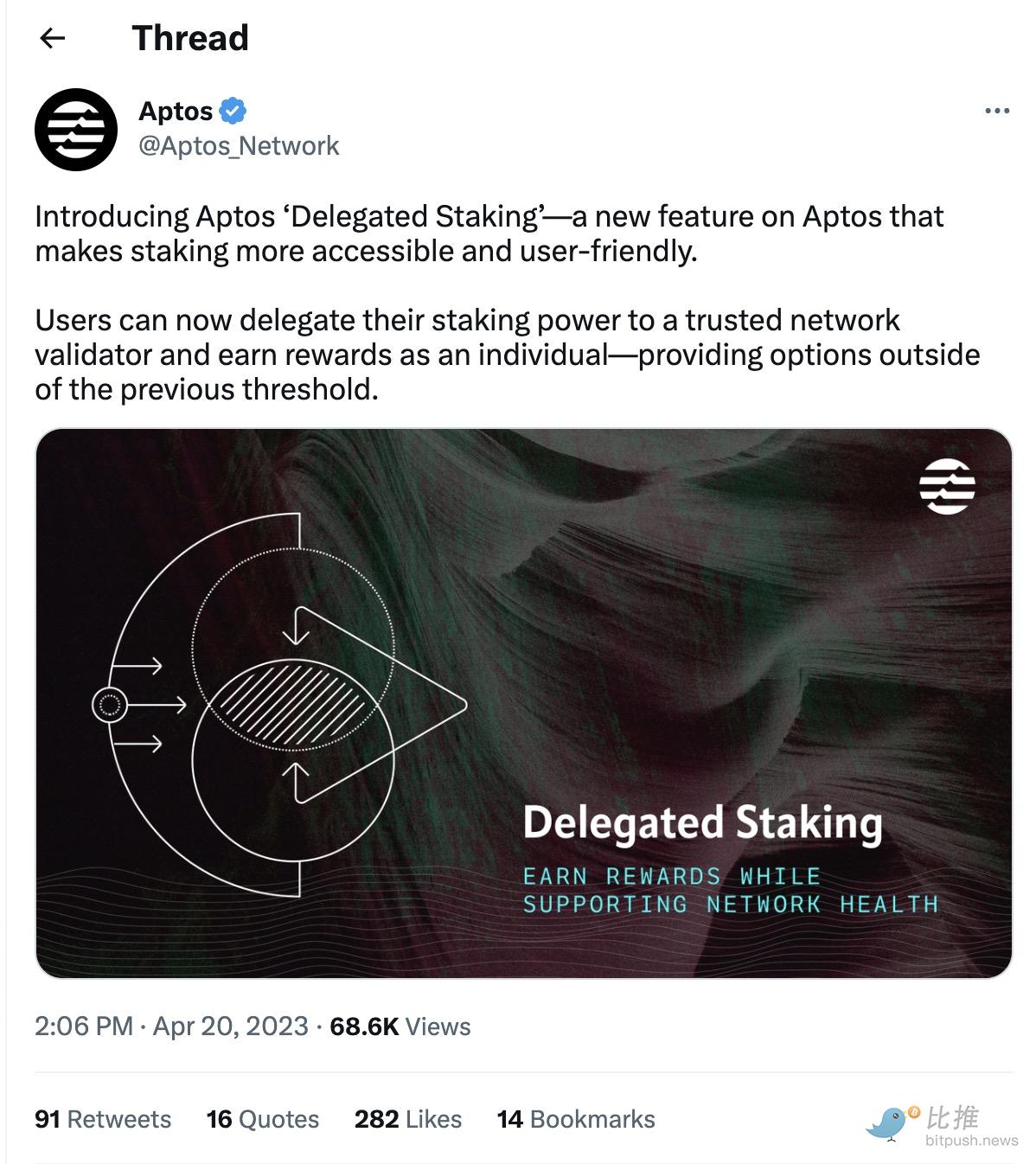Image resolution: width=1036 pixels, height=1164 pixels.
Task: Open the Aptos profile avatar
Action: click(76, 130)
